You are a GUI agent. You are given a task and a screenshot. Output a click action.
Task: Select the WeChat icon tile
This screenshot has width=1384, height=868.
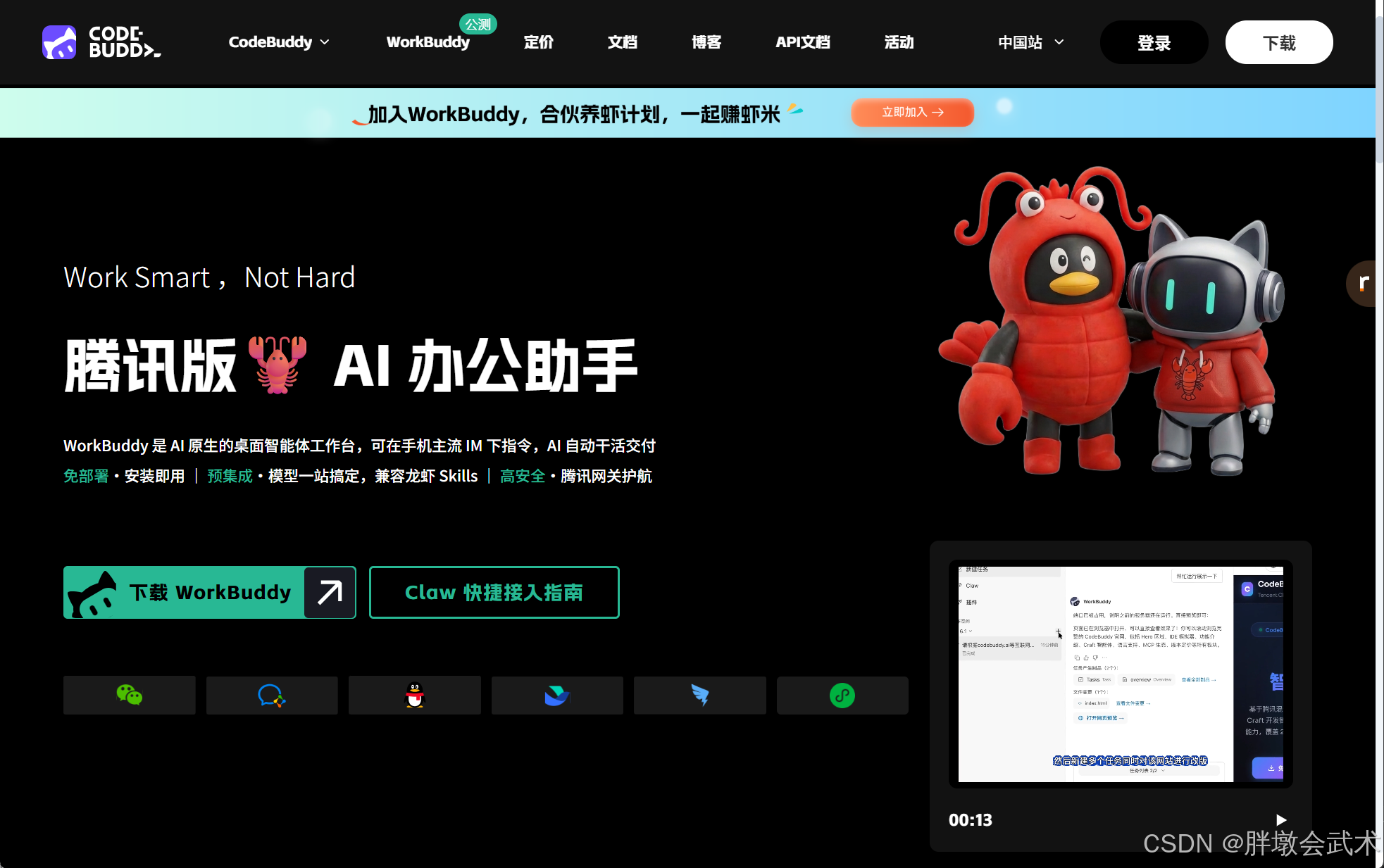click(x=130, y=696)
